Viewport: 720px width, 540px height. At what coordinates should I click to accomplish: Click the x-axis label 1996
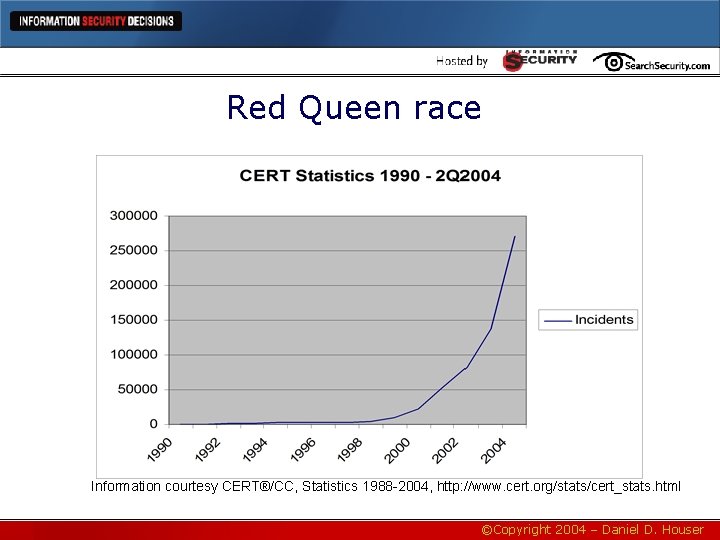[x=303, y=450]
